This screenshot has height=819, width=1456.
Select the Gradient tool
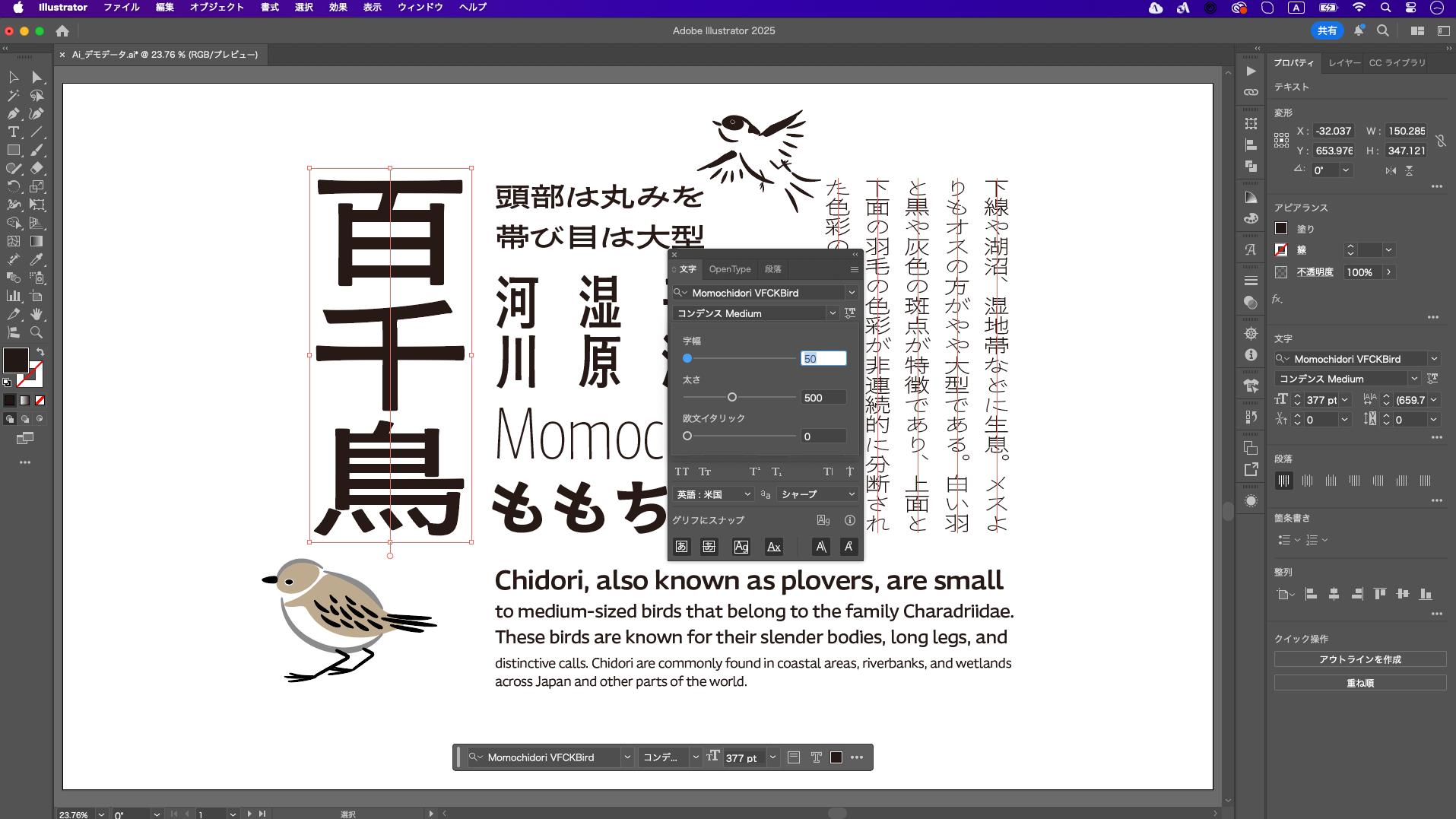(36, 241)
